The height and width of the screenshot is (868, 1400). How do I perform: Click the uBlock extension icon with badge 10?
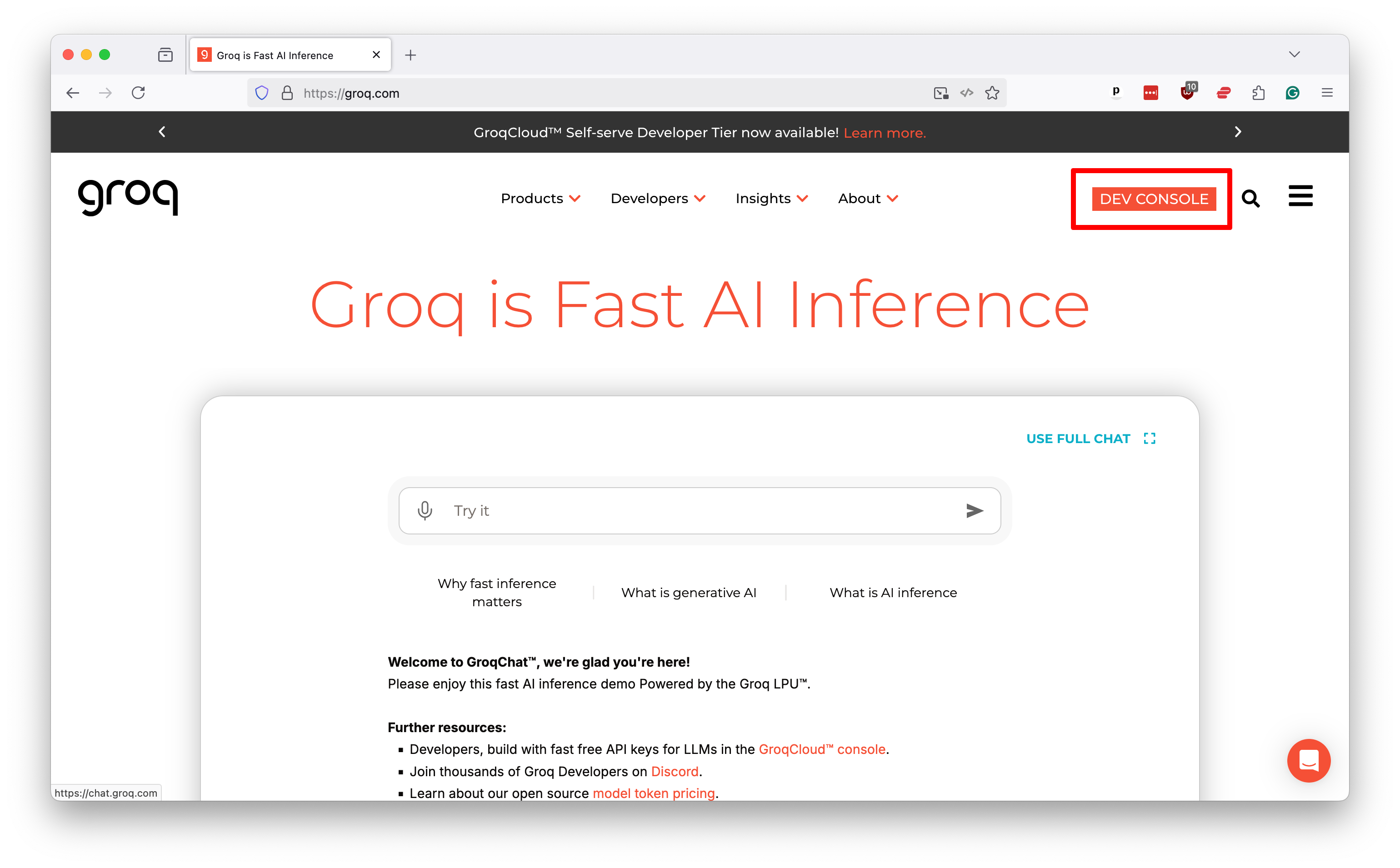[1188, 92]
